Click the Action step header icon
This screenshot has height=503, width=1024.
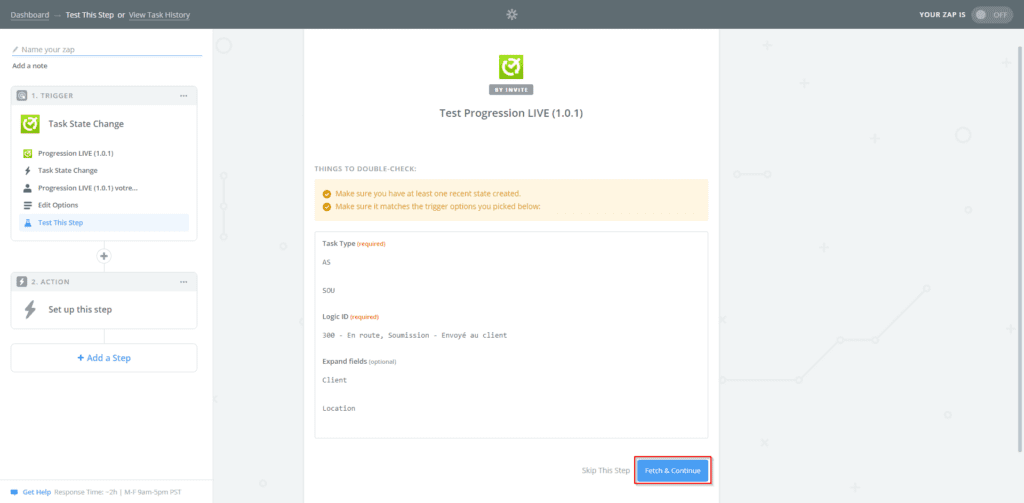pos(22,282)
